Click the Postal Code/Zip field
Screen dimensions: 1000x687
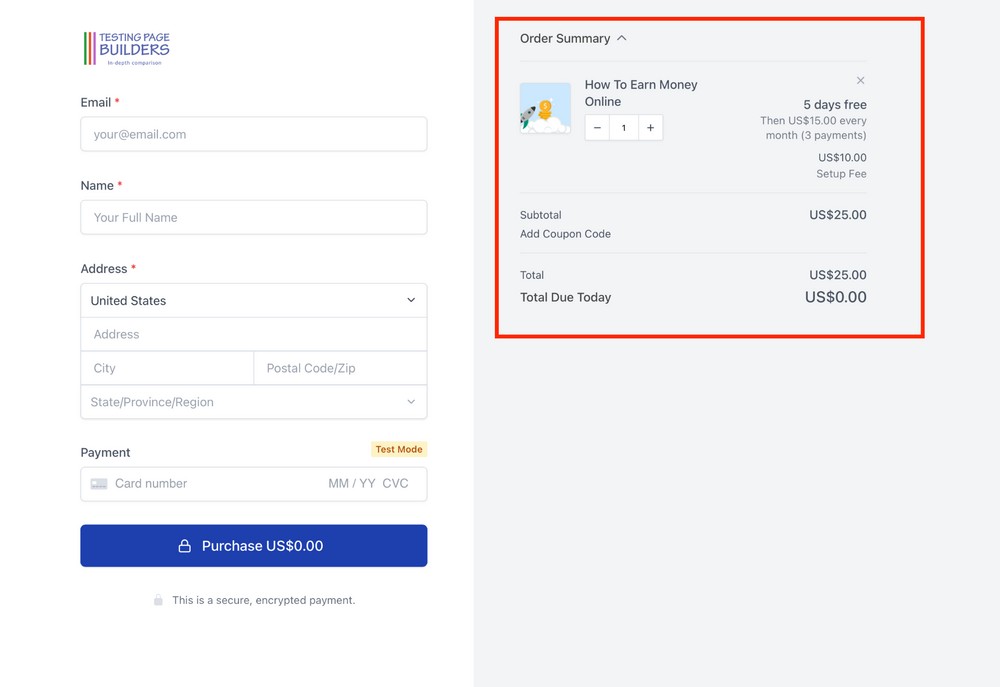coord(340,368)
